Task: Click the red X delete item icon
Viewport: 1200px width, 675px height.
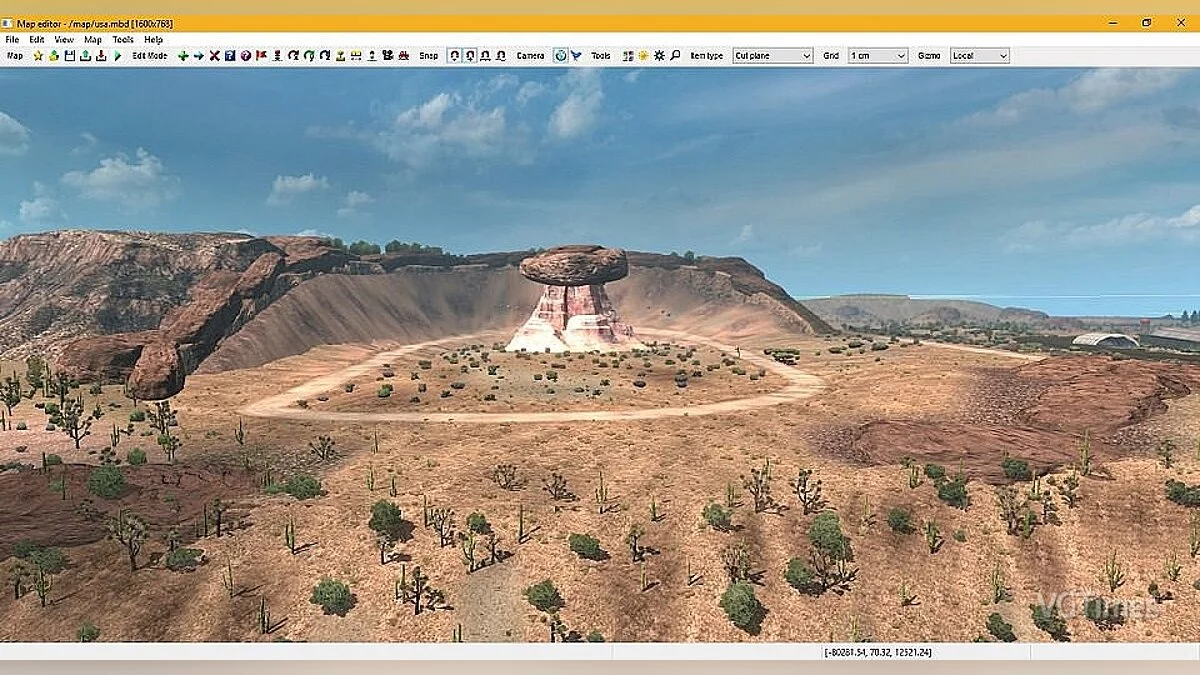Action: click(214, 56)
